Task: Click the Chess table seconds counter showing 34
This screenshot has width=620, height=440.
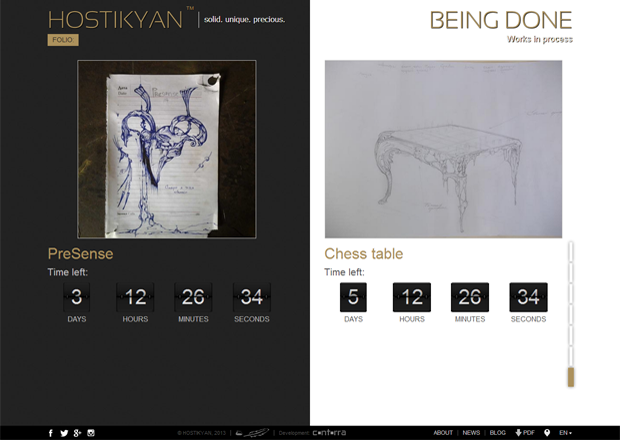Action: (x=528, y=297)
